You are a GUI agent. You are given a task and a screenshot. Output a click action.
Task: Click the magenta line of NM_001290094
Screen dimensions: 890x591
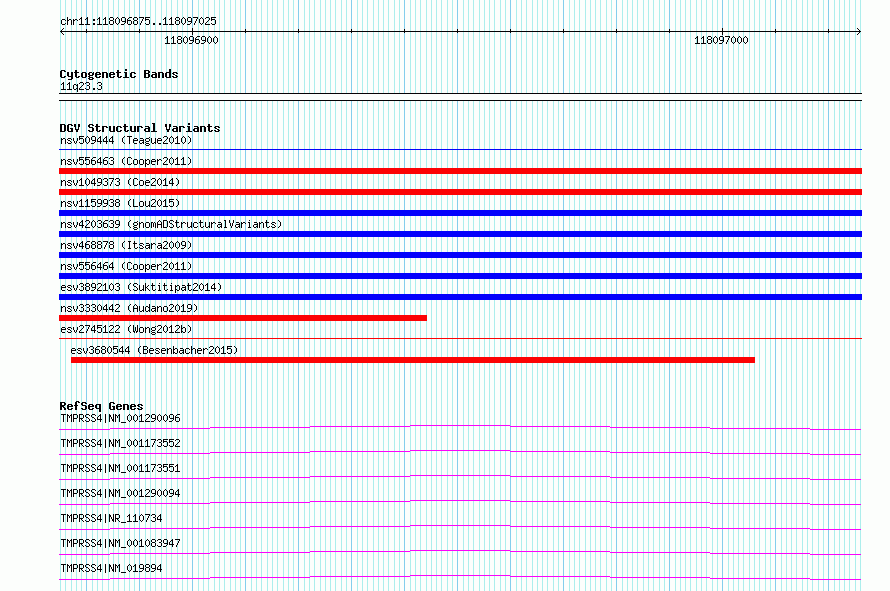coord(460,502)
